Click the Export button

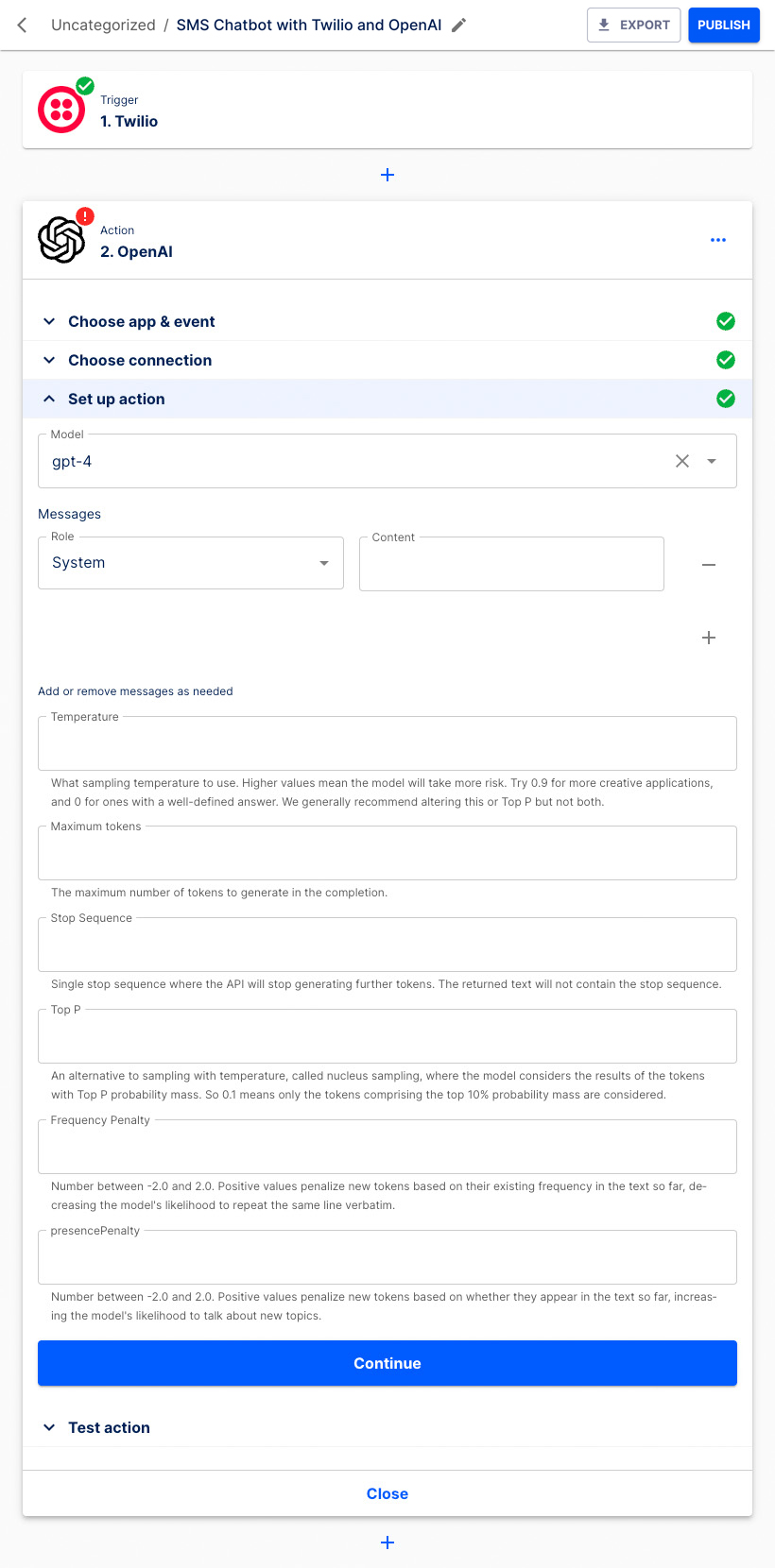(x=633, y=25)
